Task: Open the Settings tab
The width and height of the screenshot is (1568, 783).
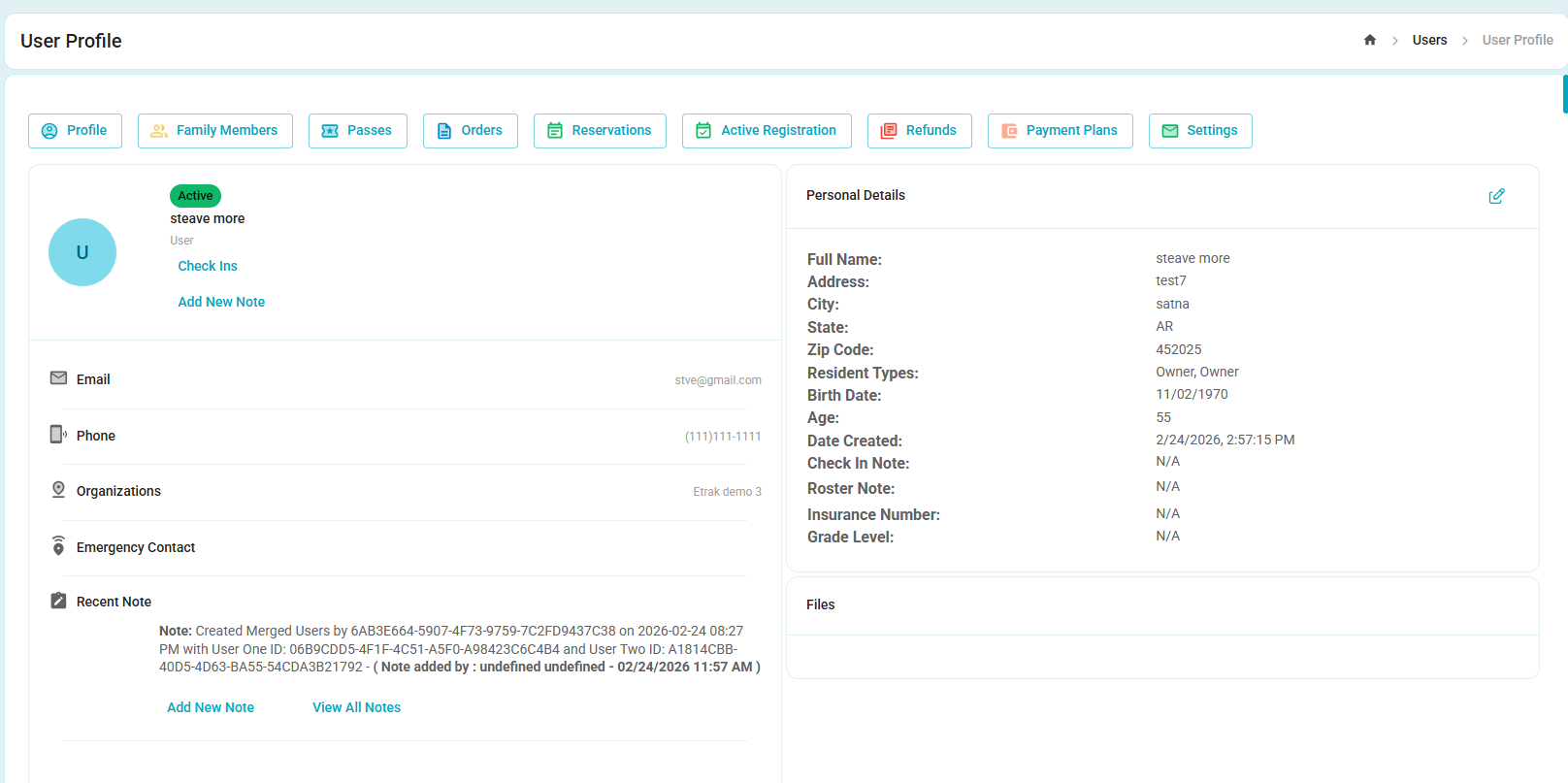Action: tap(1200, 131)
